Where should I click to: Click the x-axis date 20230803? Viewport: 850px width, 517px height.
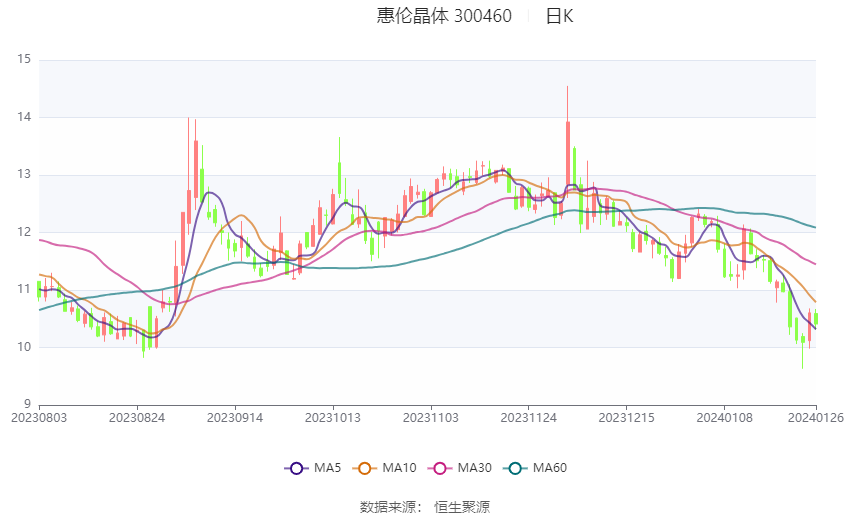point(39,418)
